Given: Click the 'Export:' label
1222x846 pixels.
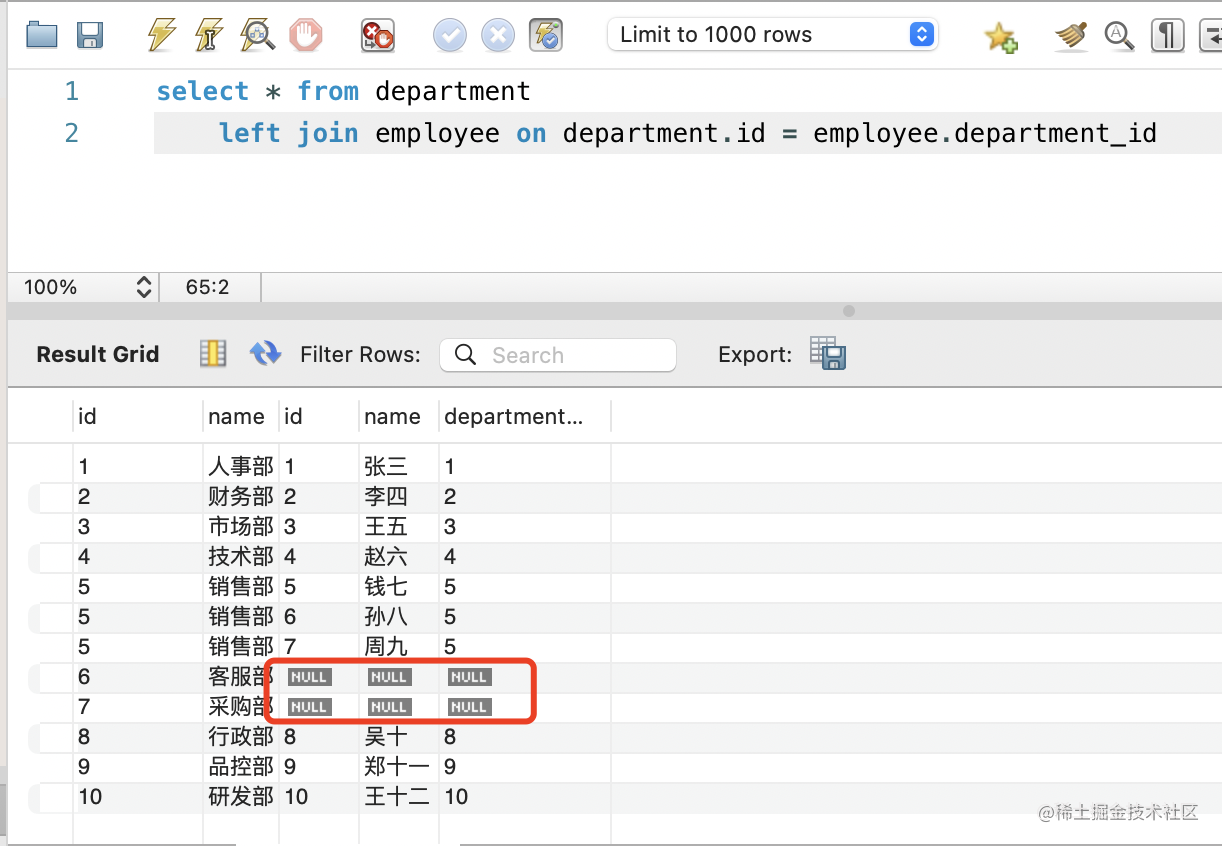Looking at the screenshot, I should click(755, 355).
